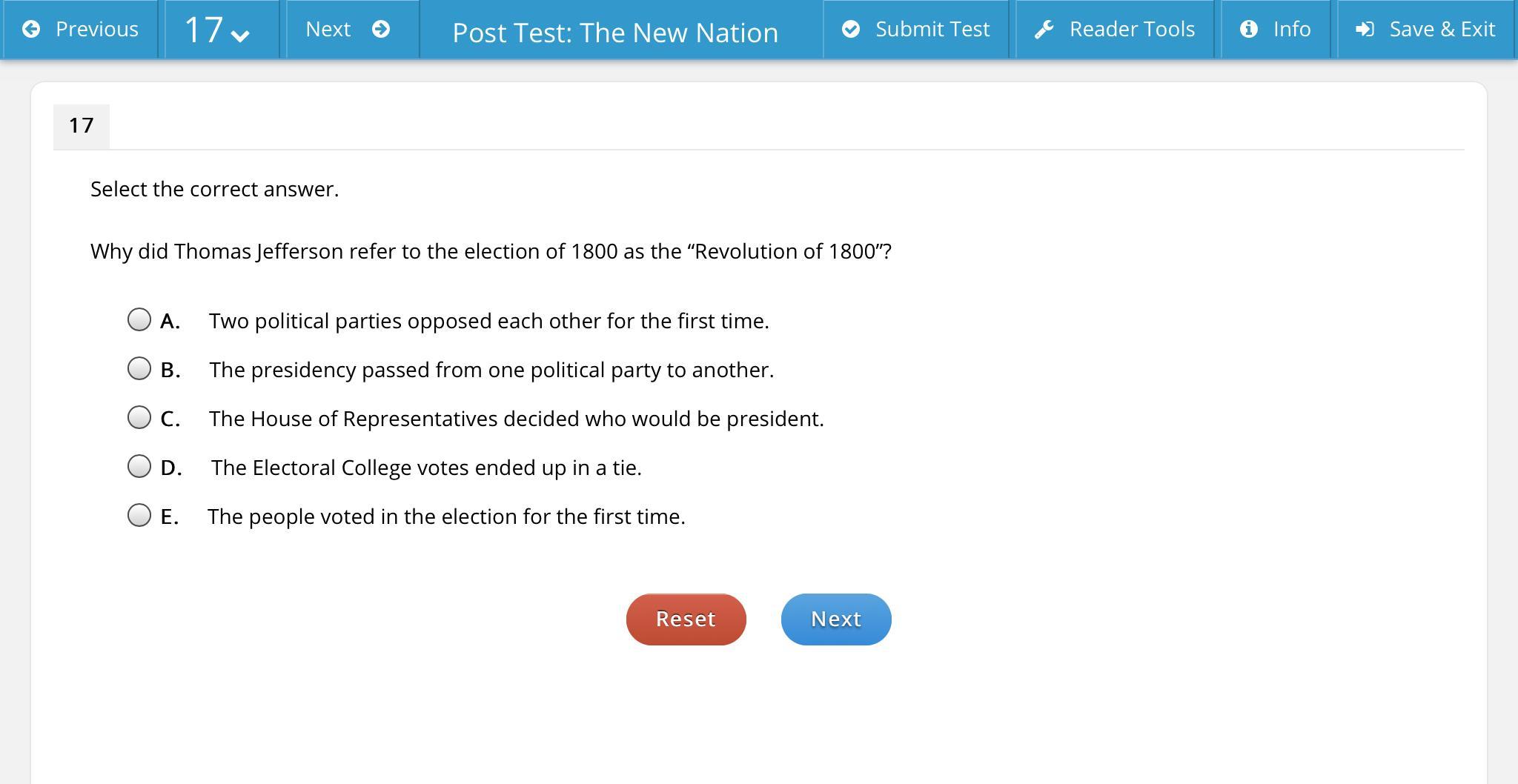Click the question number 17 badge
1518x784 pixels.
[x=82, y=126]
